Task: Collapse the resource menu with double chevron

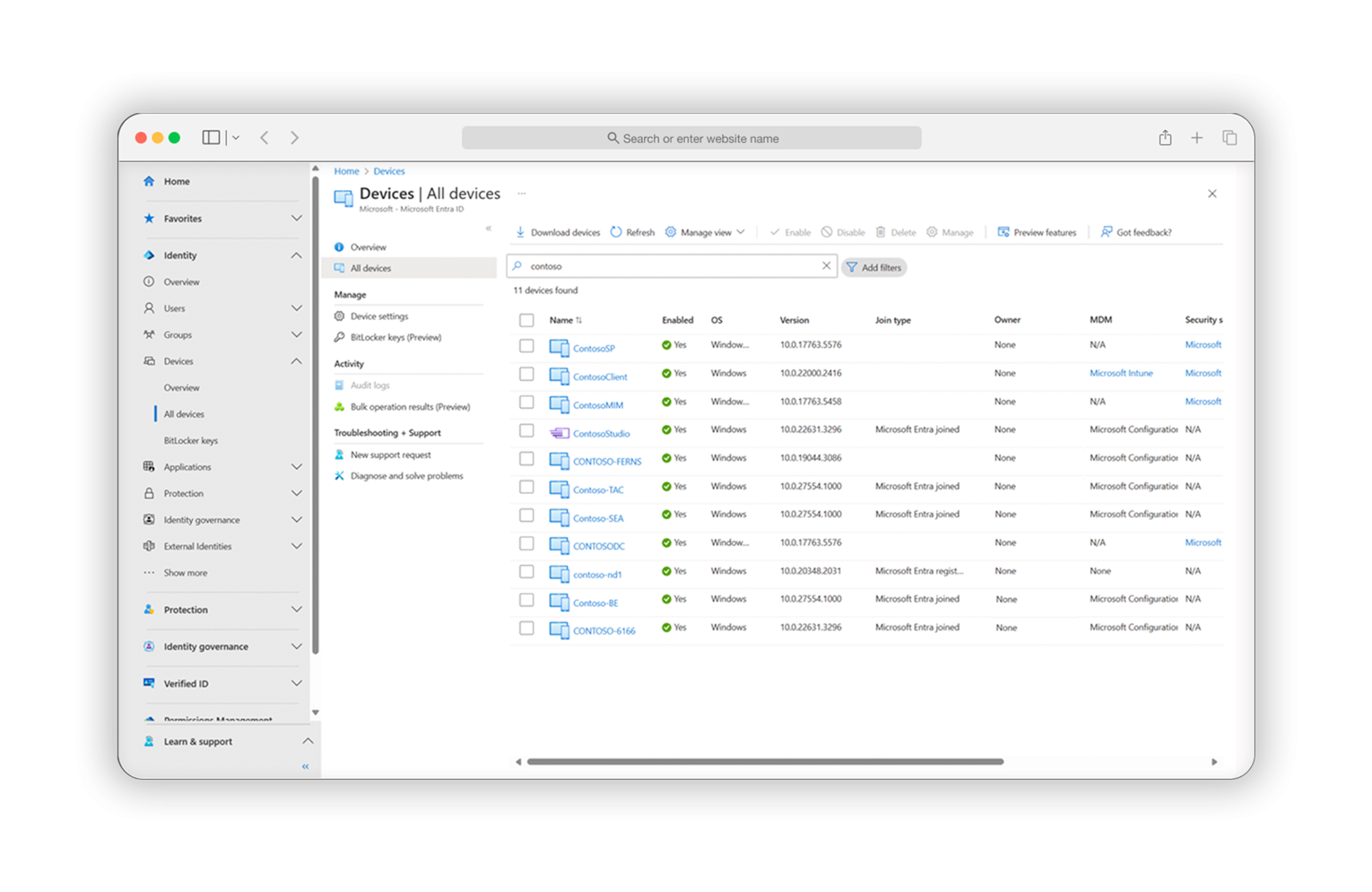Action: pos(488,228)
